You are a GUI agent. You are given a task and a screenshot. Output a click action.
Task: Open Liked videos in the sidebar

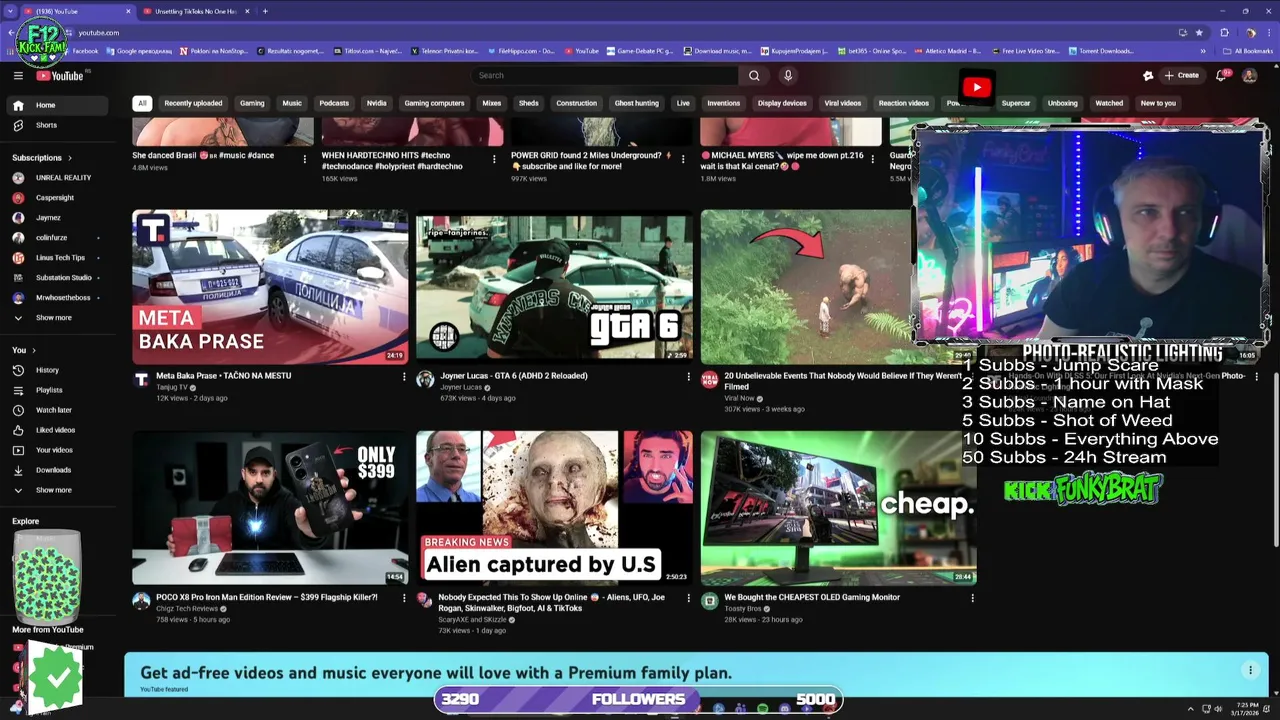tap(58, 430)
